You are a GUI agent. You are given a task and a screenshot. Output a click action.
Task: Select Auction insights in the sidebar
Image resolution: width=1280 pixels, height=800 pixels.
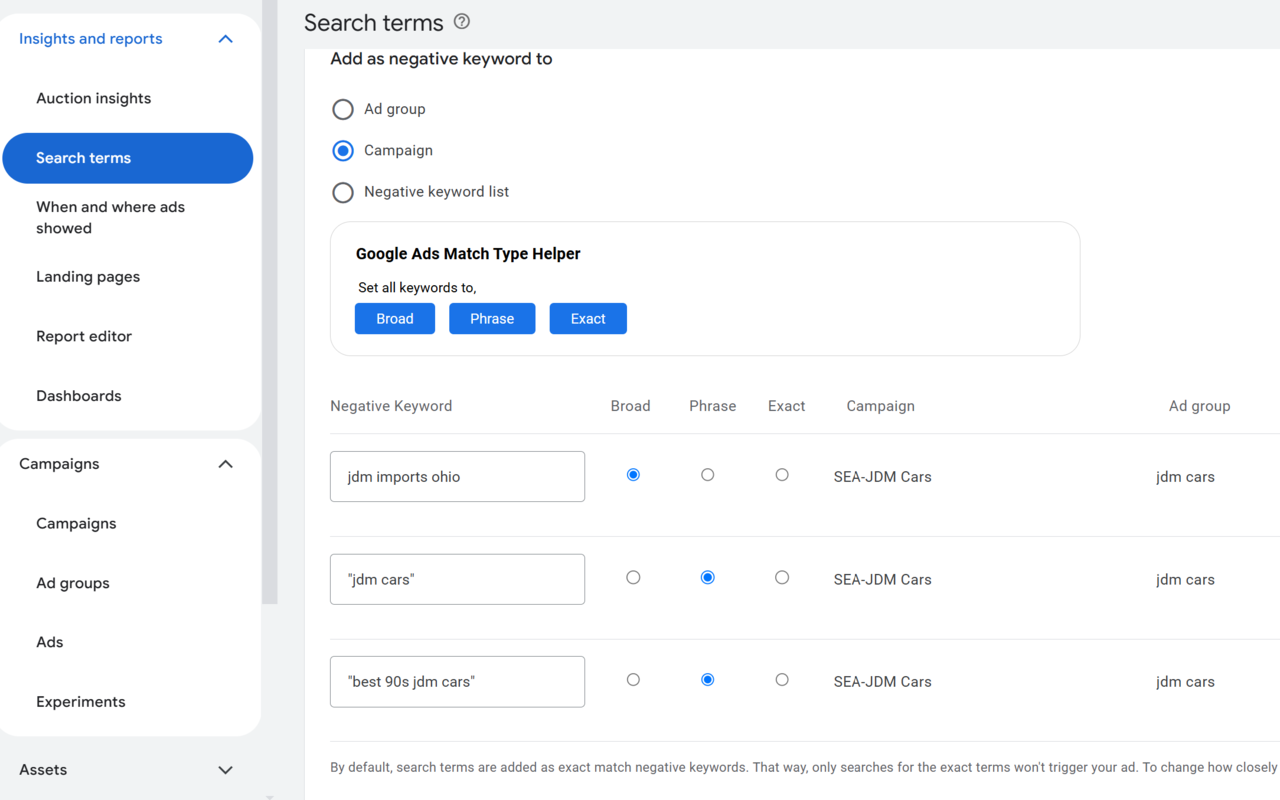[x=93, y=98]
